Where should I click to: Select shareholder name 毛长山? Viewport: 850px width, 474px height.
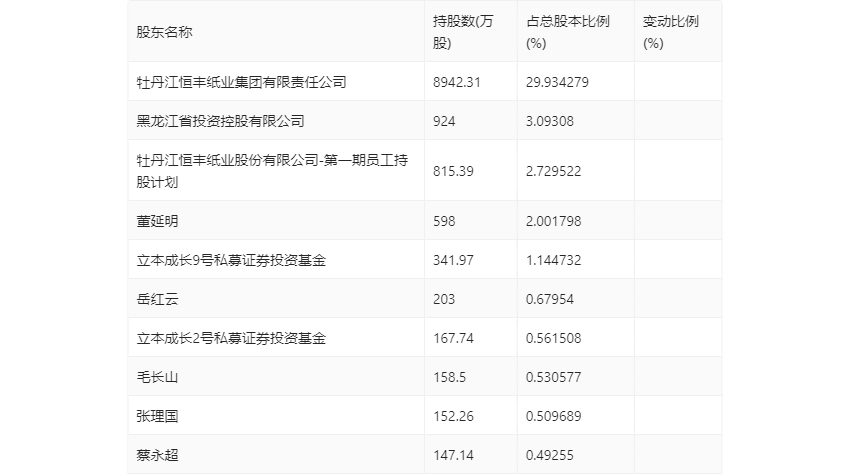(157, 377)
